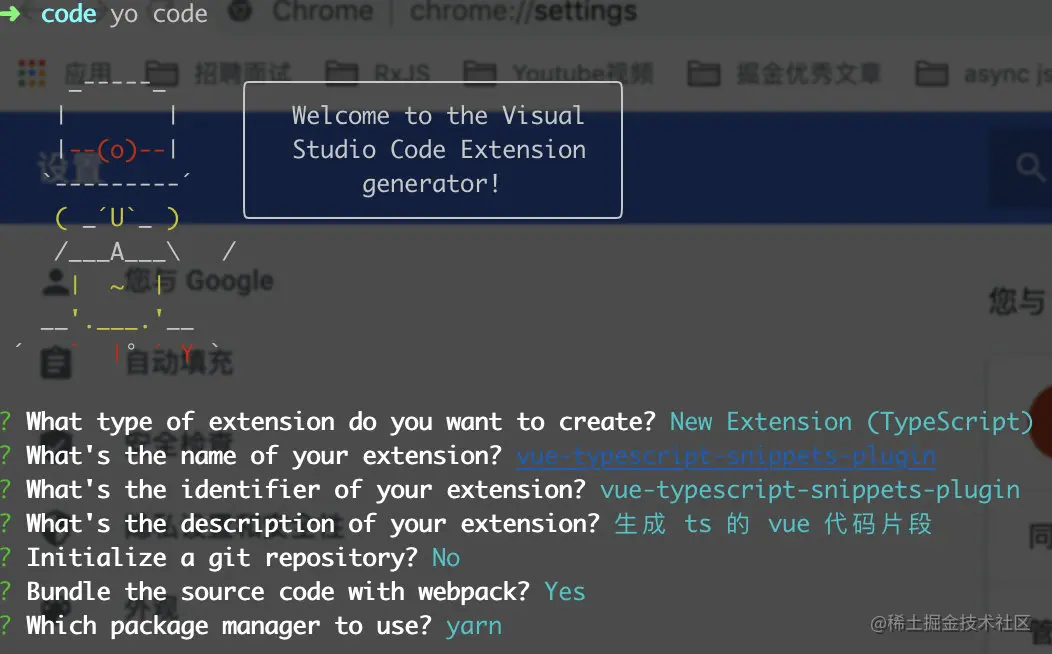1052x654 pixels.
Task: Click the 设置 heading in Chrome settings
Action: coord(68,167)
